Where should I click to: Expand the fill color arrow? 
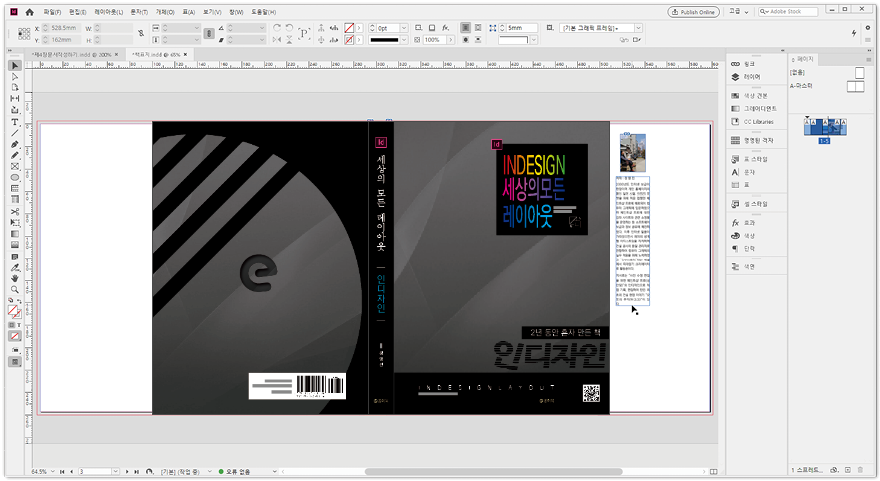click(x=359, y=28)
